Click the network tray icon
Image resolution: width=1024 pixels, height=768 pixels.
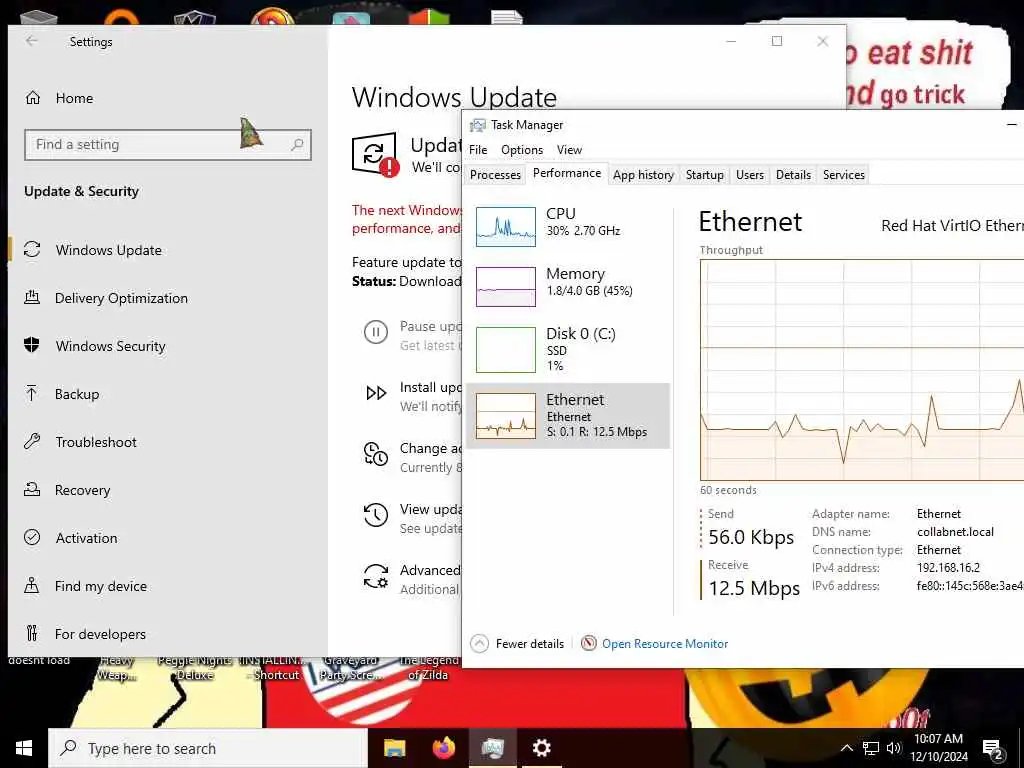click(x=871, y=748)
